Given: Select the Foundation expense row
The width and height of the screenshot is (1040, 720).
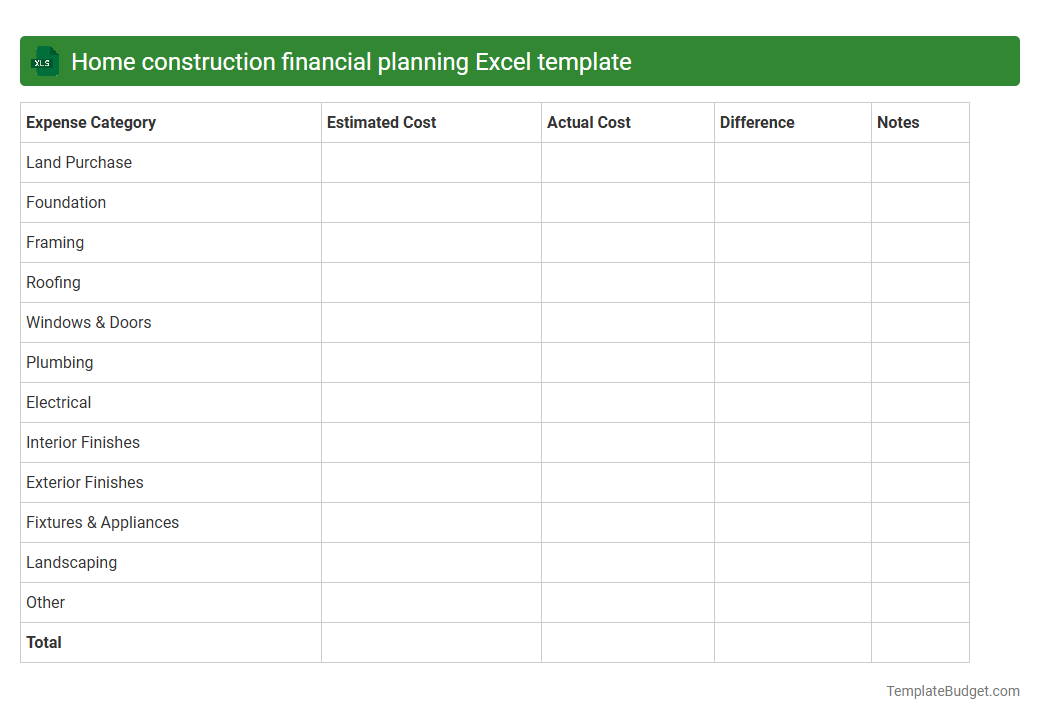Looking at the screenshot, I should click(66, 202).
